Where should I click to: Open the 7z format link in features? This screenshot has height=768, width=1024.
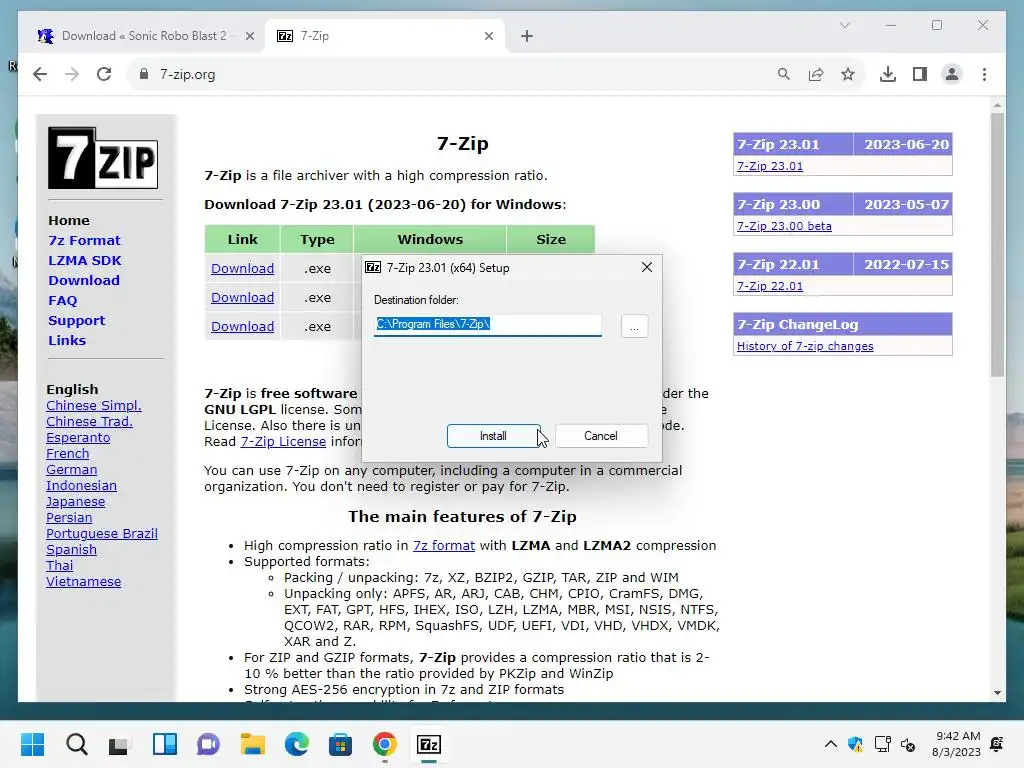point(443,545)
